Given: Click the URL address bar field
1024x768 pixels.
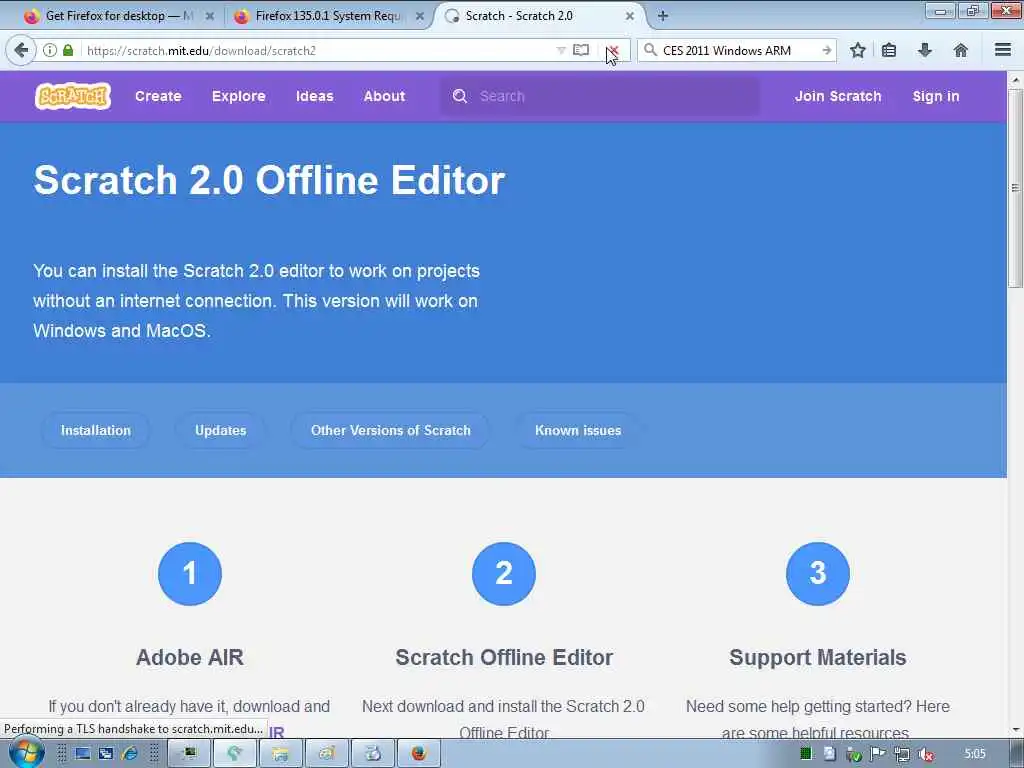Looking at the screenshot, I should coord(320,50).
